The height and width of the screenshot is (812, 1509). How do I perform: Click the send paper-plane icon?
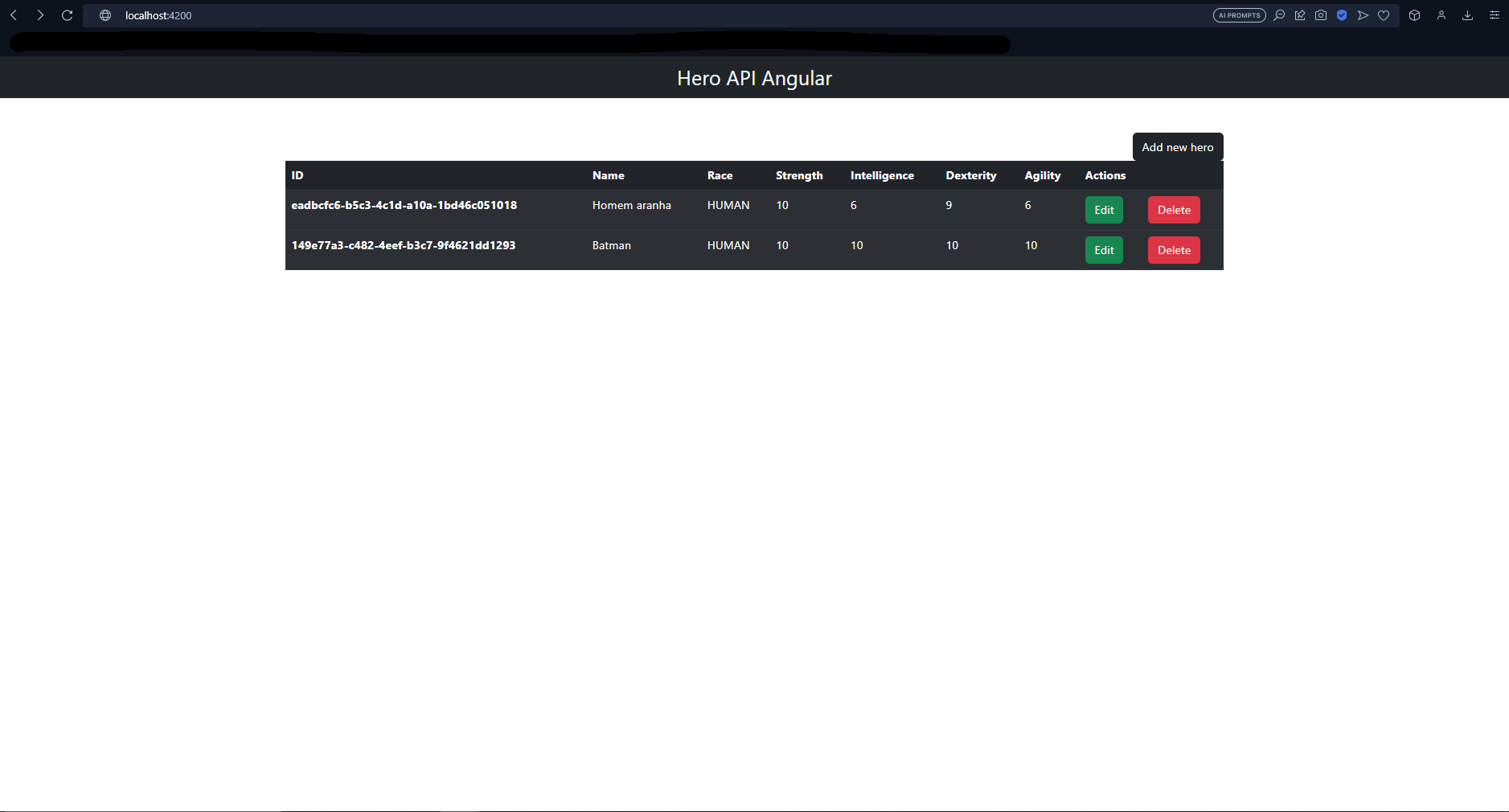tap(1363, 15)
